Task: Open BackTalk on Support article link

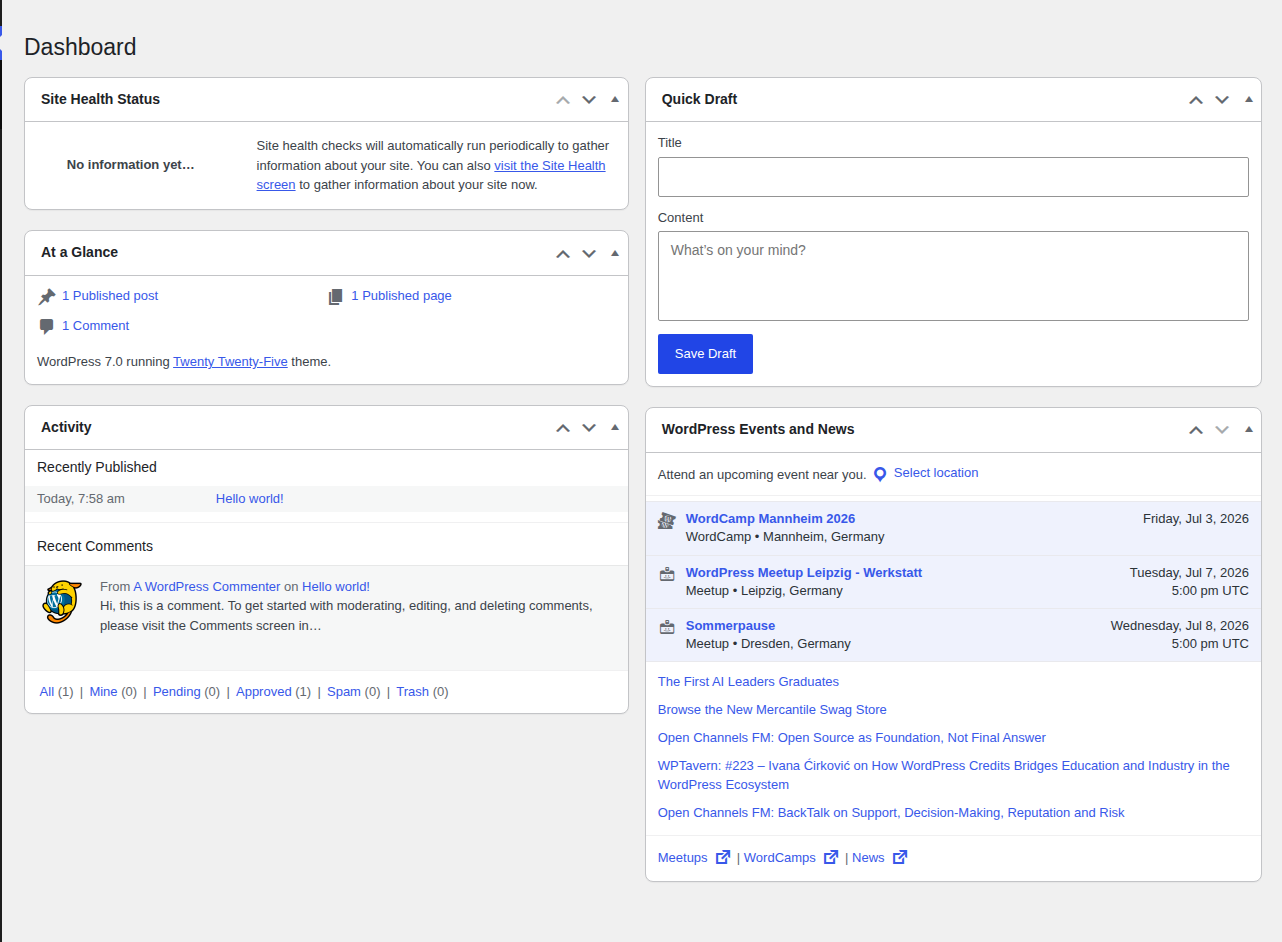Action: 891,813
